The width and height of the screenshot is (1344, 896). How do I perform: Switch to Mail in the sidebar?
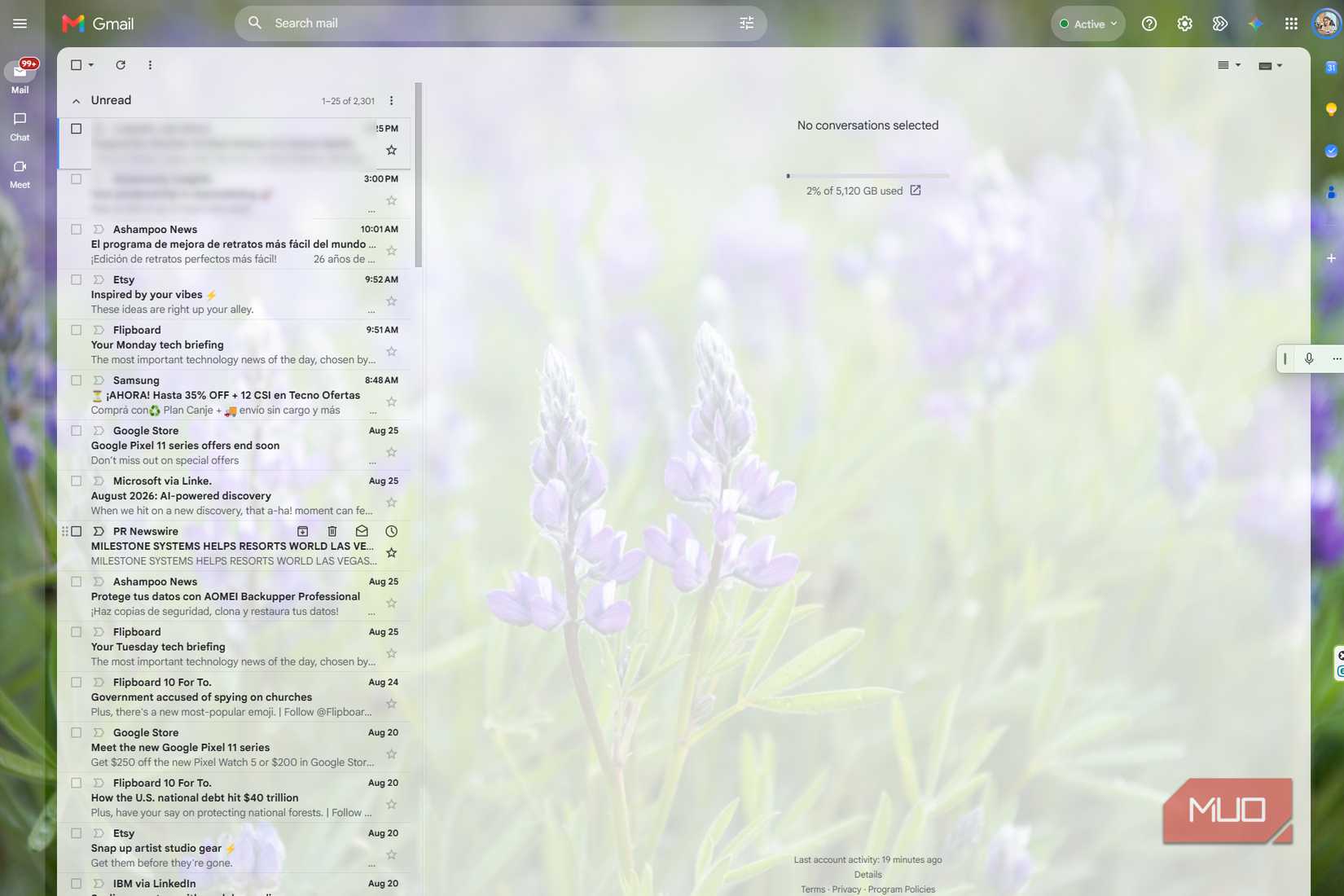pos(20,77)
